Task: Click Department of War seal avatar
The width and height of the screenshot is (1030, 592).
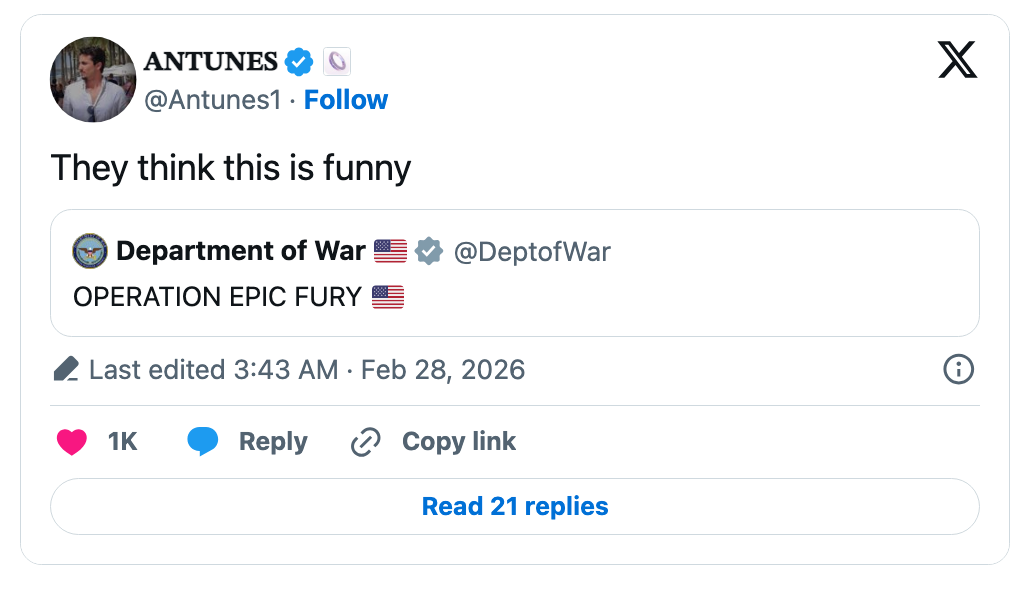Action: click(x=90, y=252)
